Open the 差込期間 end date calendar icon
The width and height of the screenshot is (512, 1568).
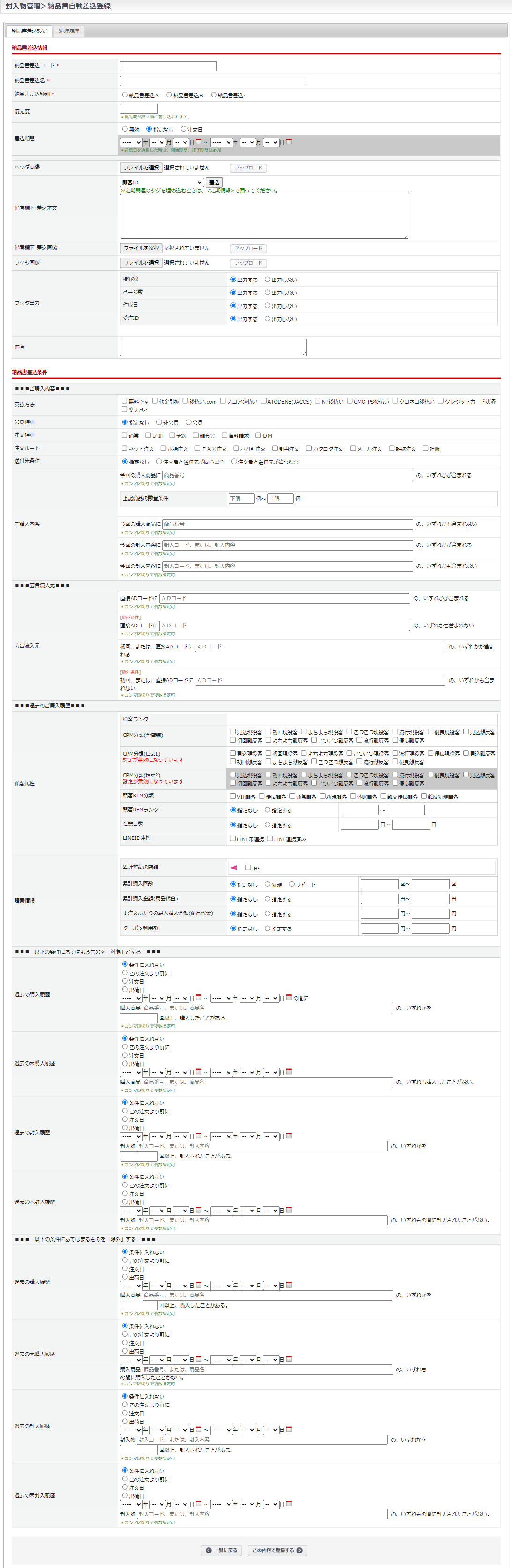[289, 142]
